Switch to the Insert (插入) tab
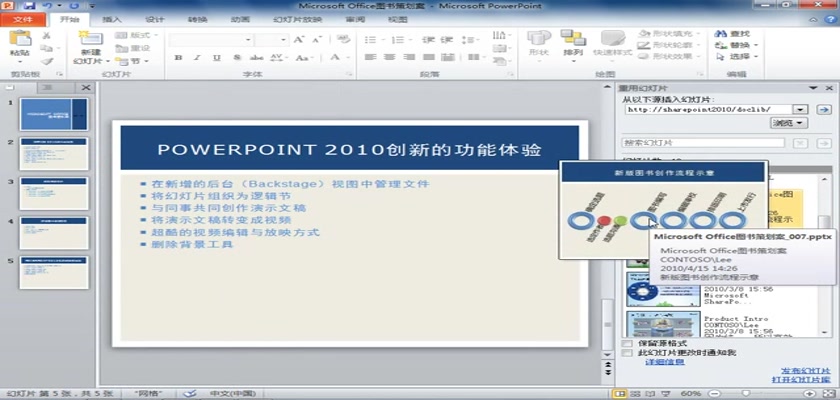Image resolution: width=840 pixels, height=400 pixels. click(112, 20)
